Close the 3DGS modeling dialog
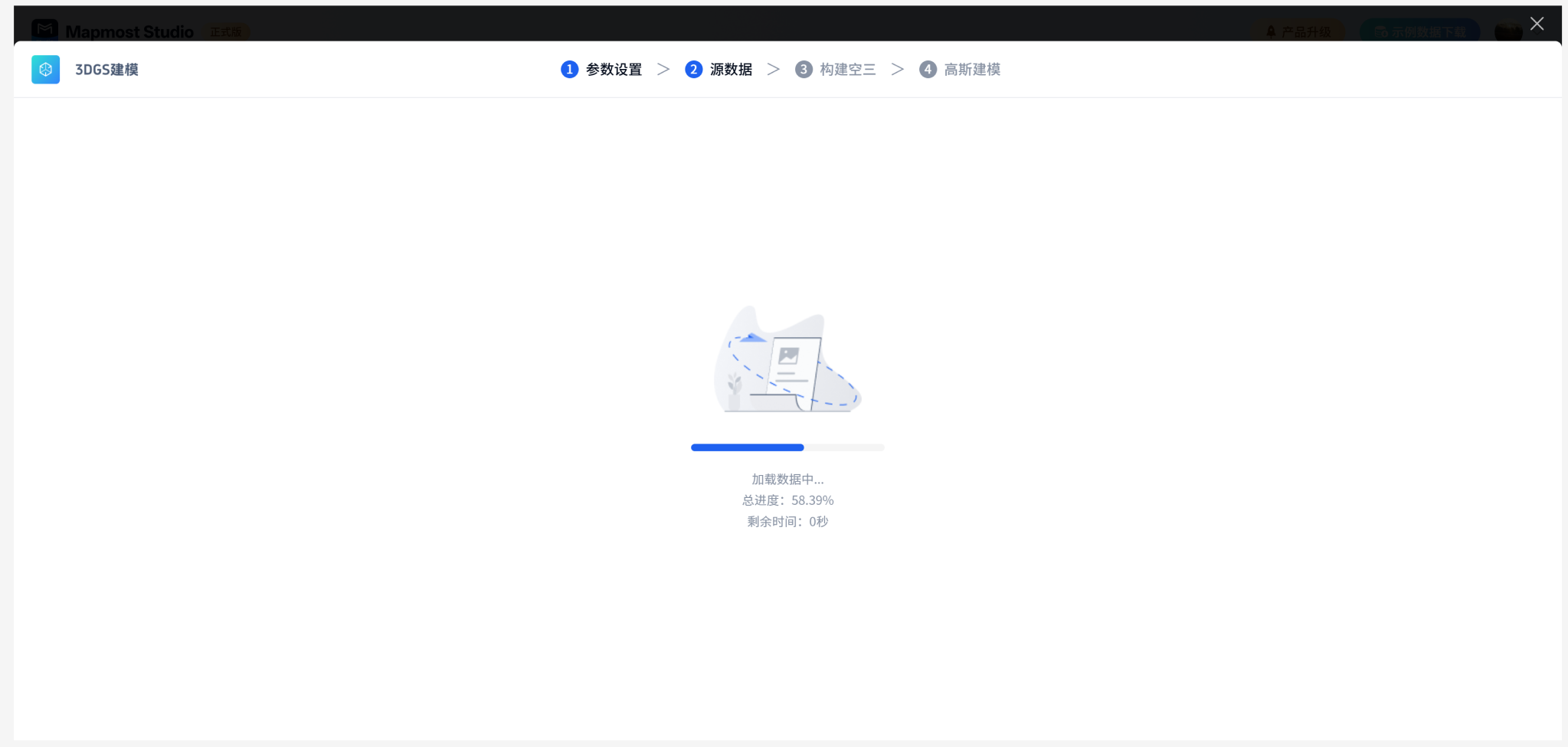 click(1537, 24)
